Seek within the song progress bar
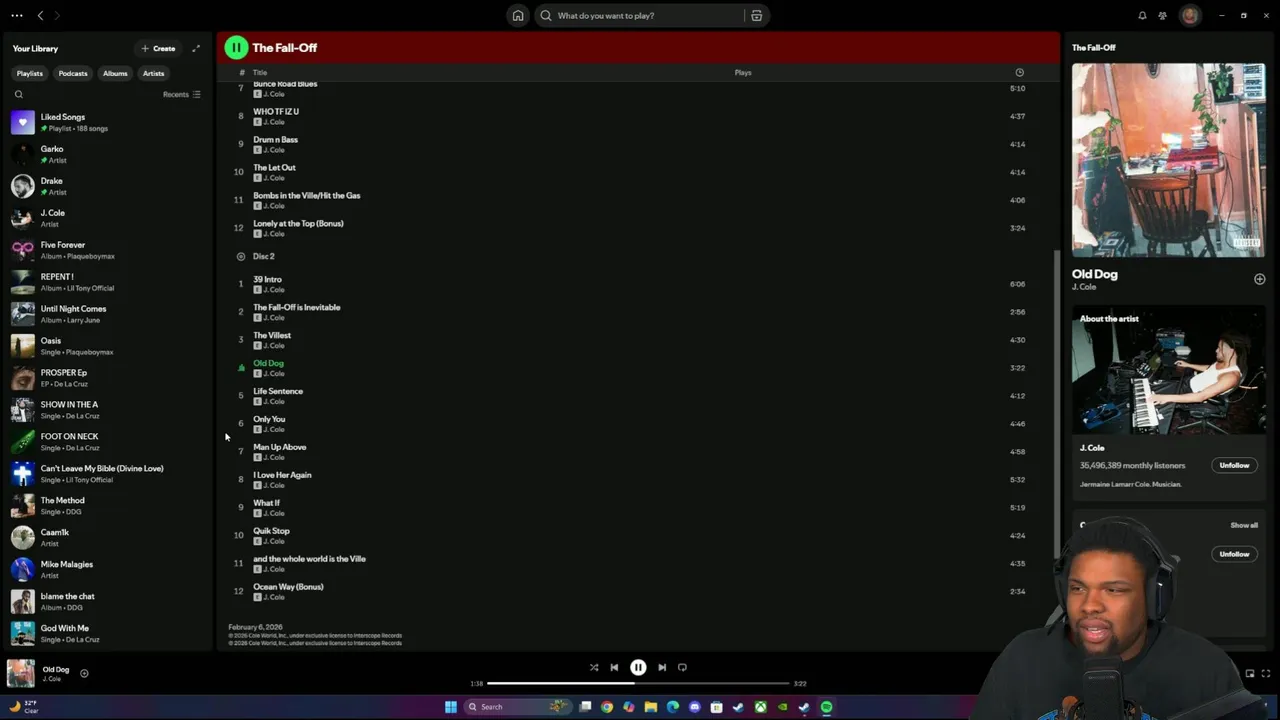This screenshot has height=720, width=1280. tap(638, 683)
